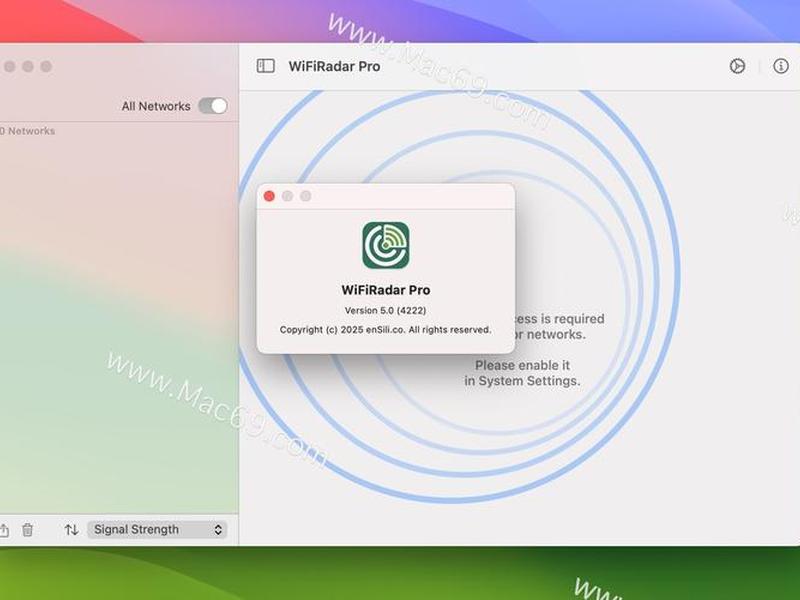
Task: Share networks with the share icon
Action: coord(4,530)
